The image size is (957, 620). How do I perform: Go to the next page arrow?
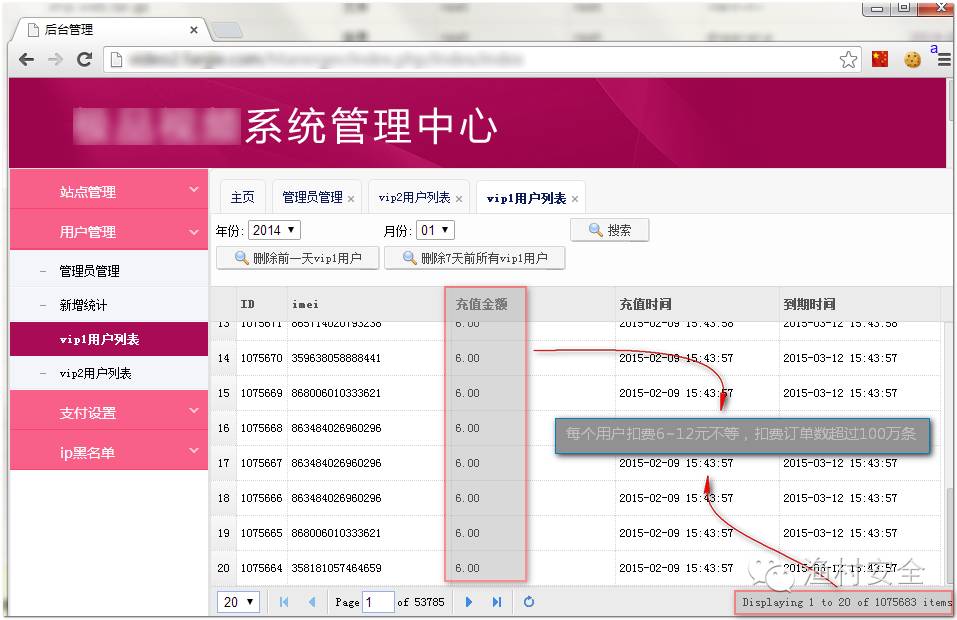pyautogui.click(x=468, y=602)
